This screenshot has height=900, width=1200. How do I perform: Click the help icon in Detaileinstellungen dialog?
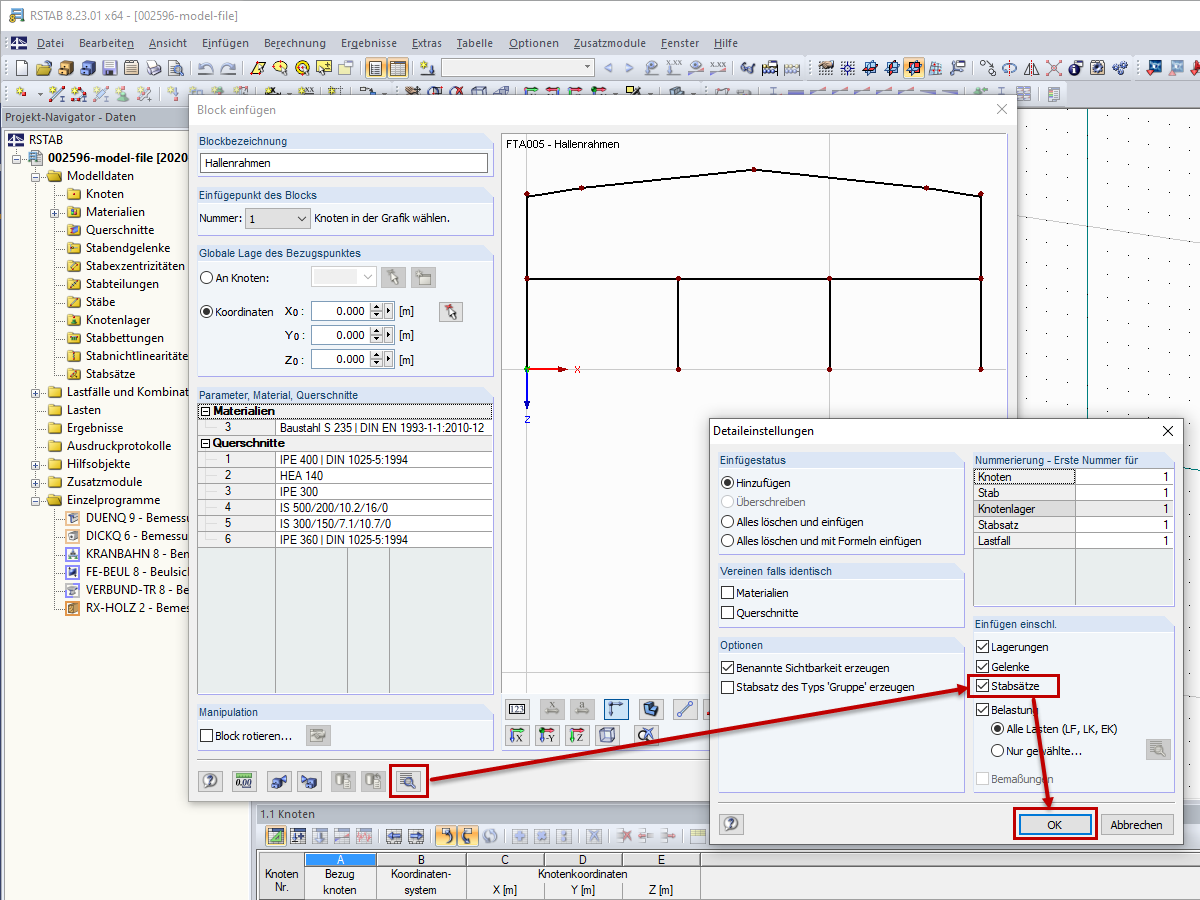click(732, 824)
